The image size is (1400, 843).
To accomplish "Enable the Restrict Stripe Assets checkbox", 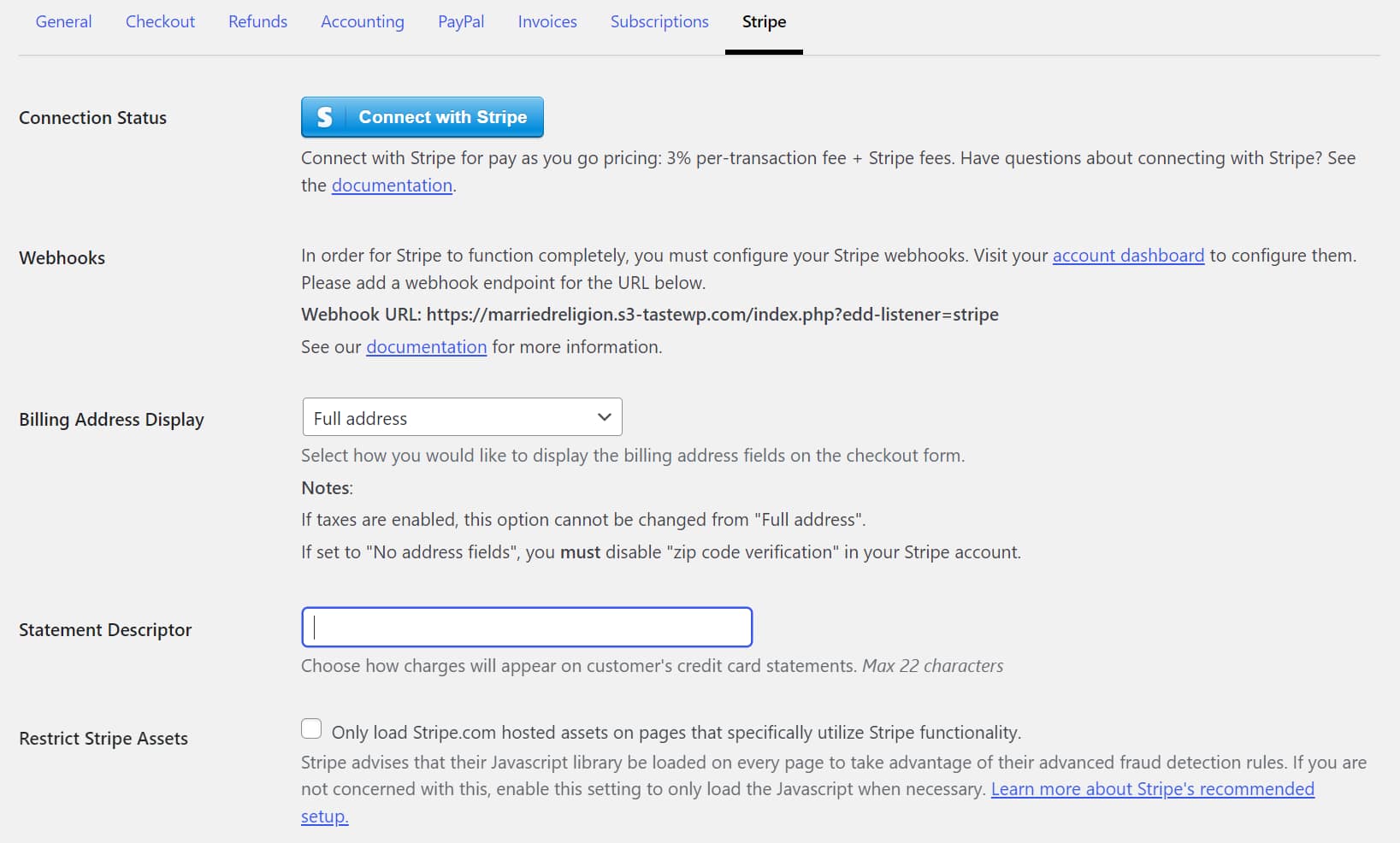I will [311, 728].
